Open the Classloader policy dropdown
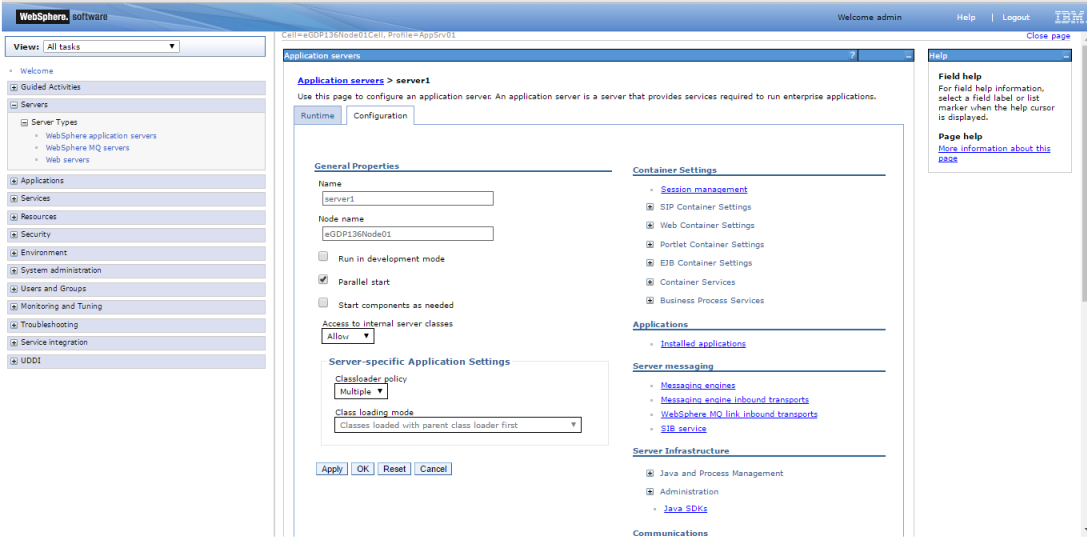The height and width of the screenshot is (543, 1087). (x=360, y=392)
